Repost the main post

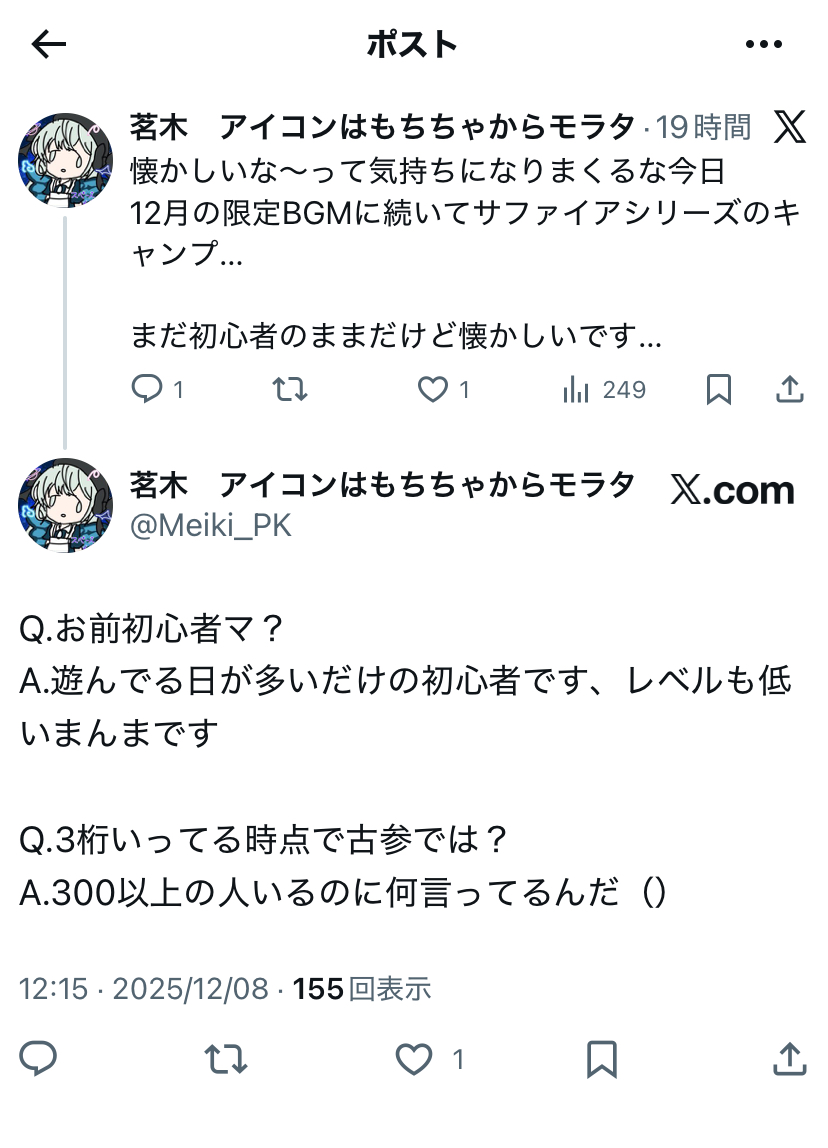tap(225, 1059)
